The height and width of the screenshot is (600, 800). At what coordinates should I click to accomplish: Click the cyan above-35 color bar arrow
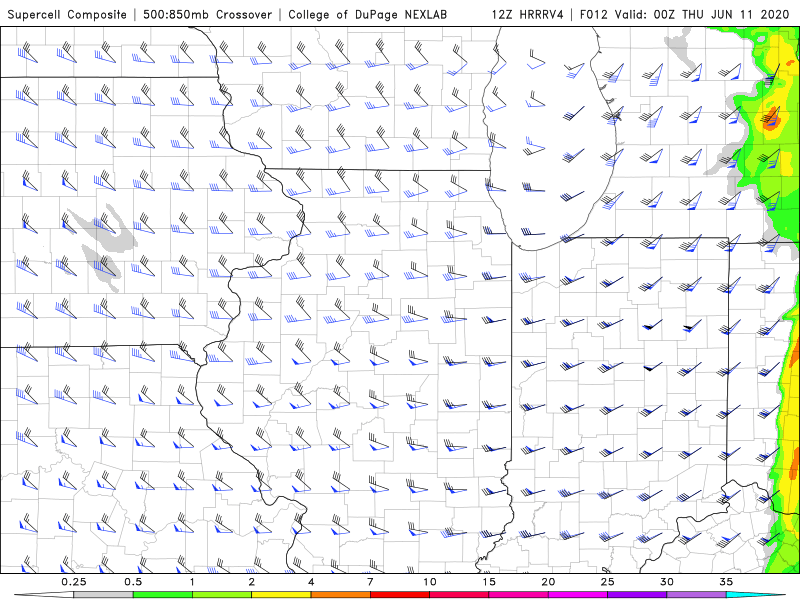[x=755, y=595]
